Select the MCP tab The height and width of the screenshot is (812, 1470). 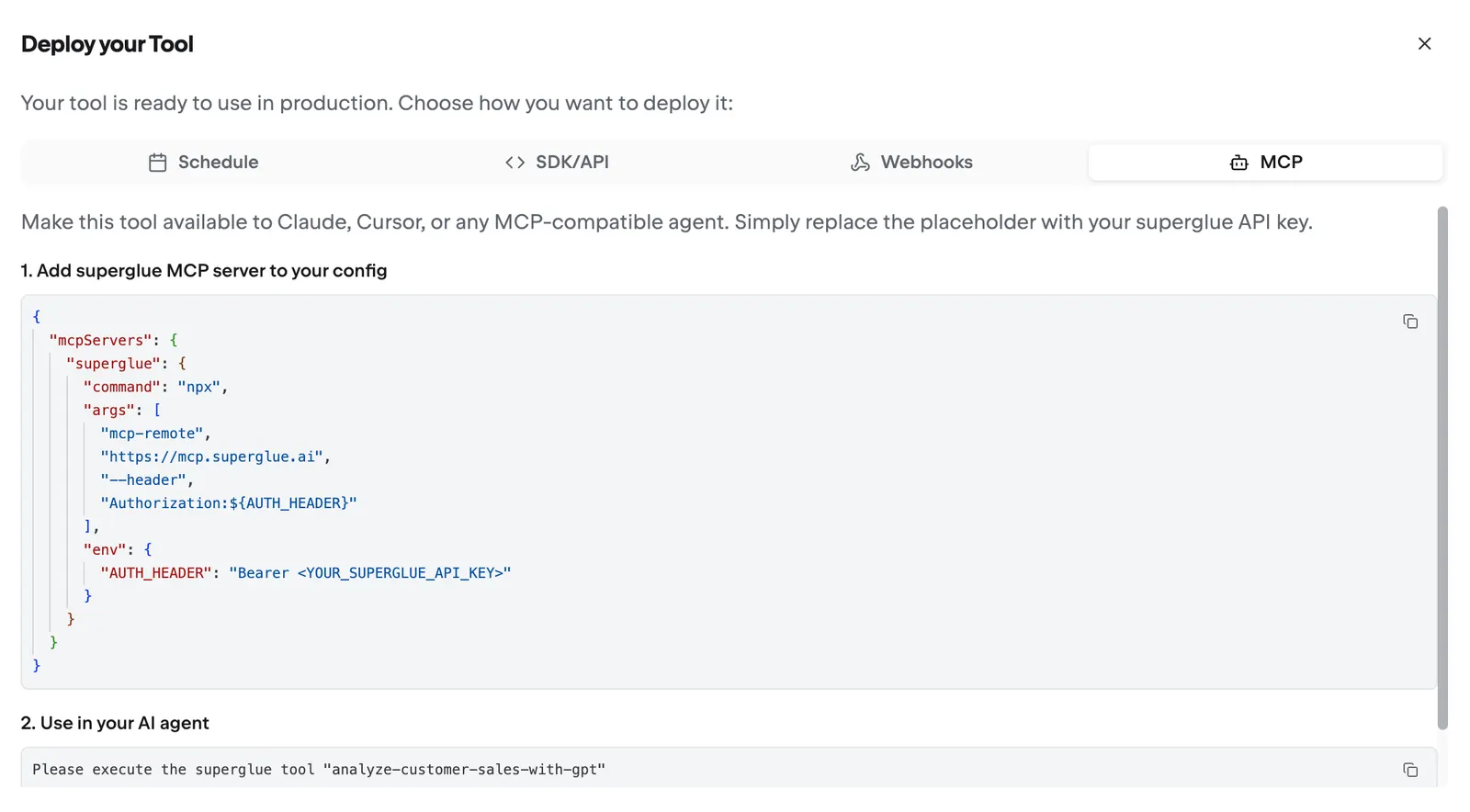pos(1265,163)
